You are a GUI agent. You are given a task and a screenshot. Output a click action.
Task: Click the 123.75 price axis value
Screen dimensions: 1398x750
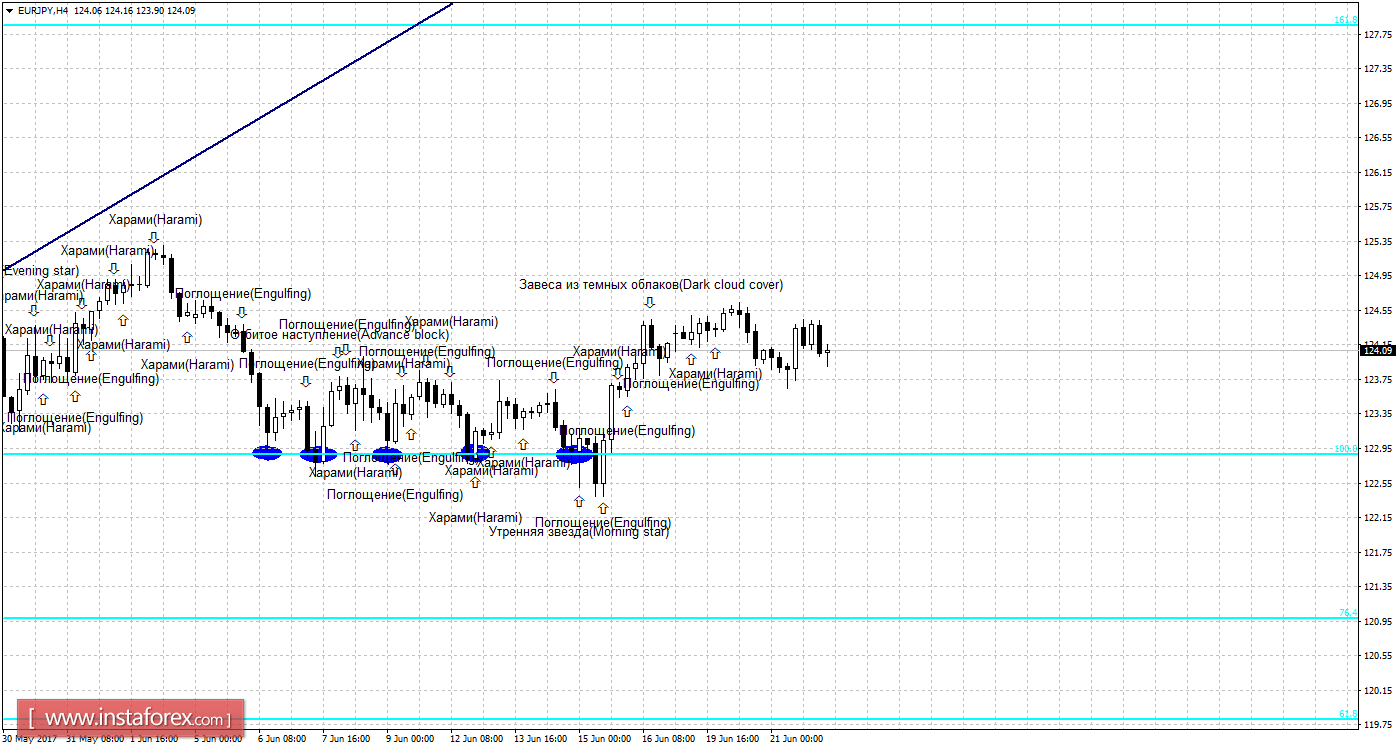coord(1378,379)
